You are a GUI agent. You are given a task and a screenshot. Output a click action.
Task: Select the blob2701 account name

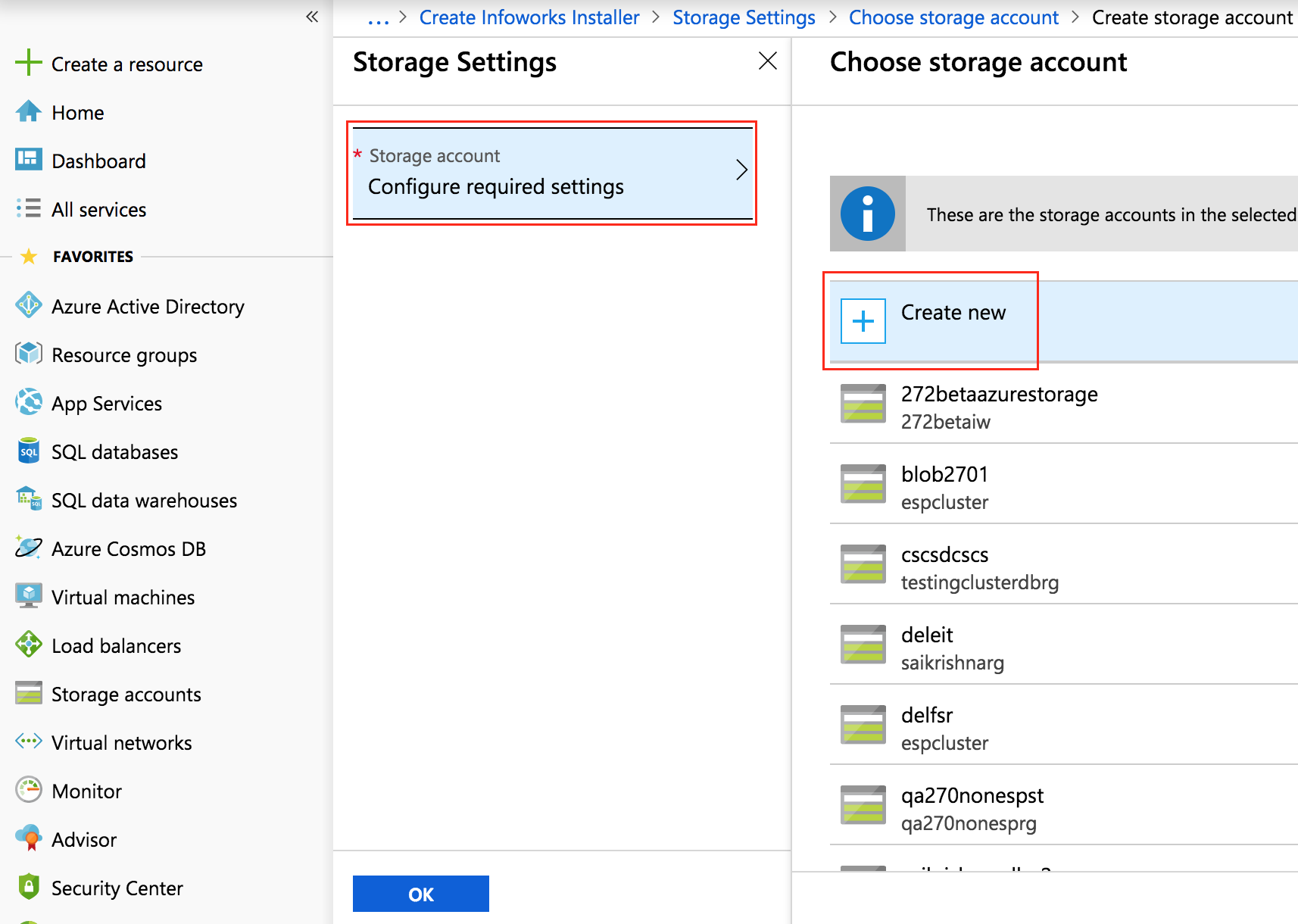(944, 474)
